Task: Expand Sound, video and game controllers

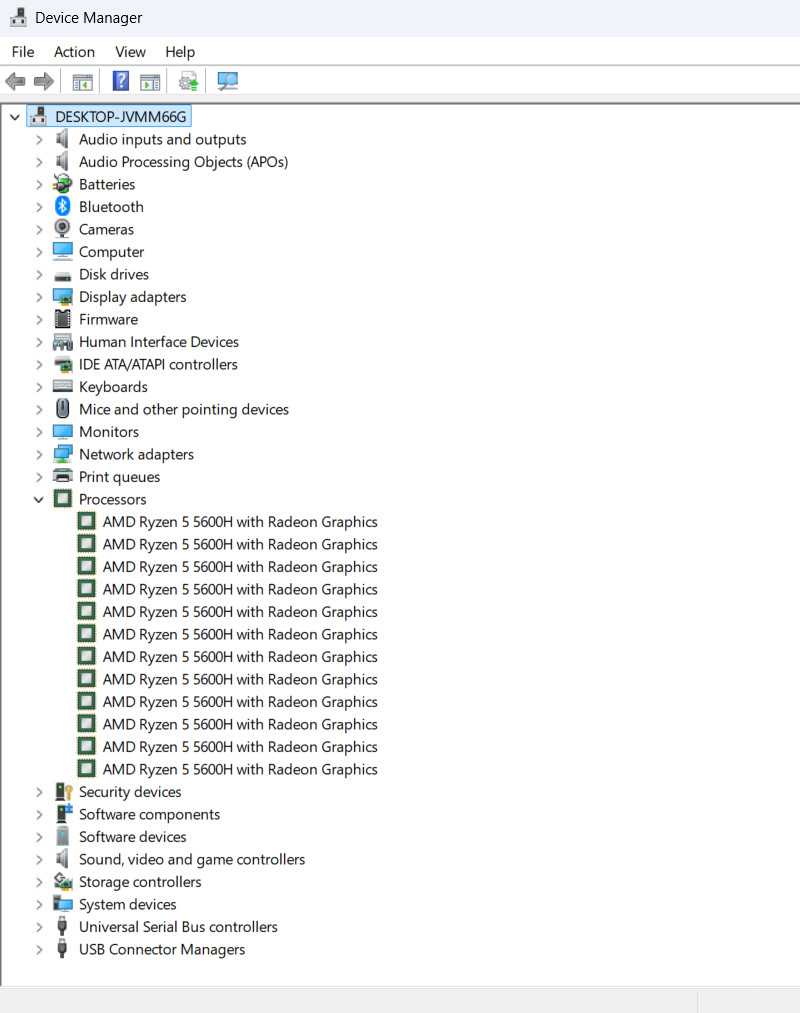Action: pos(39,860)
